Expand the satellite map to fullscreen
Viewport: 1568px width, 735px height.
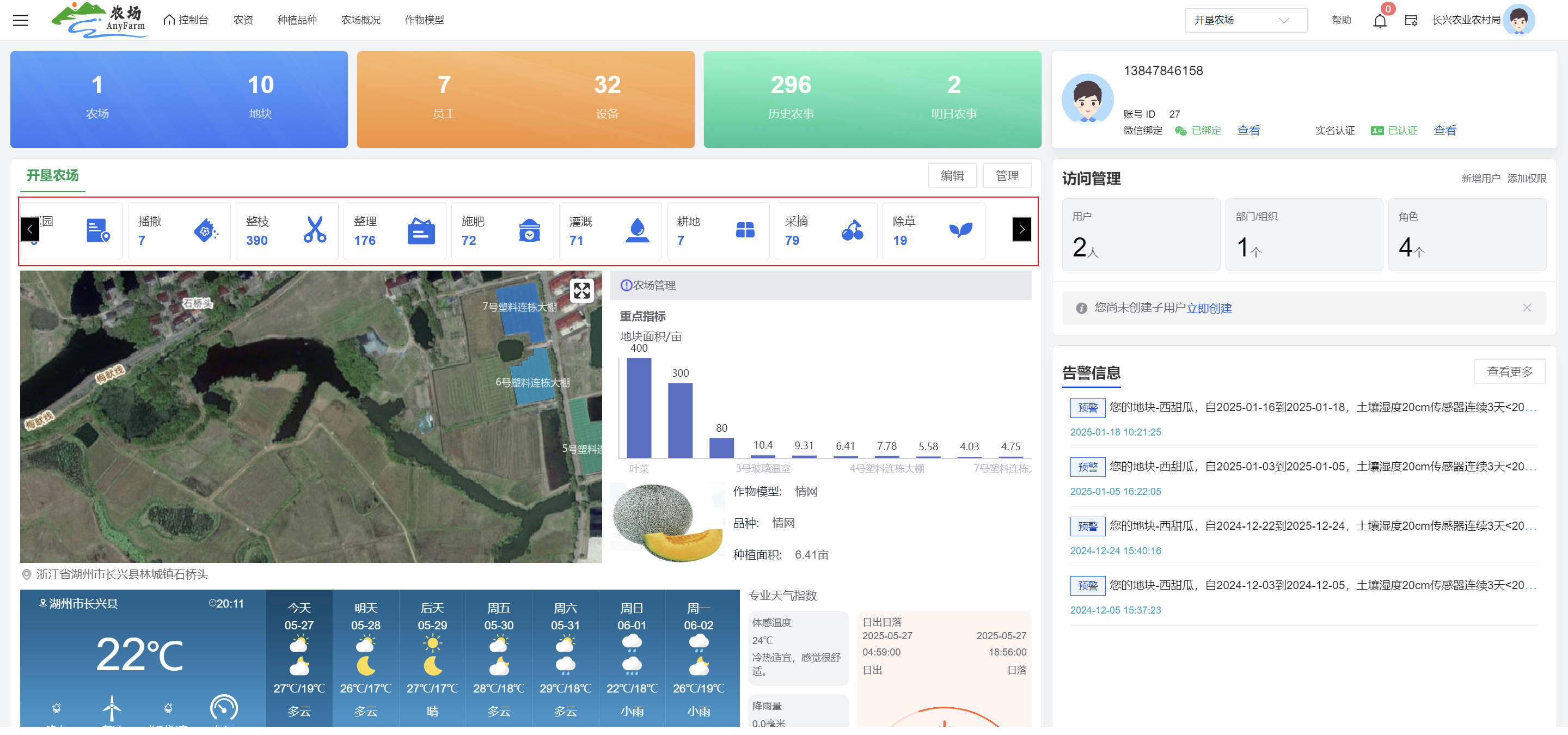581,291
